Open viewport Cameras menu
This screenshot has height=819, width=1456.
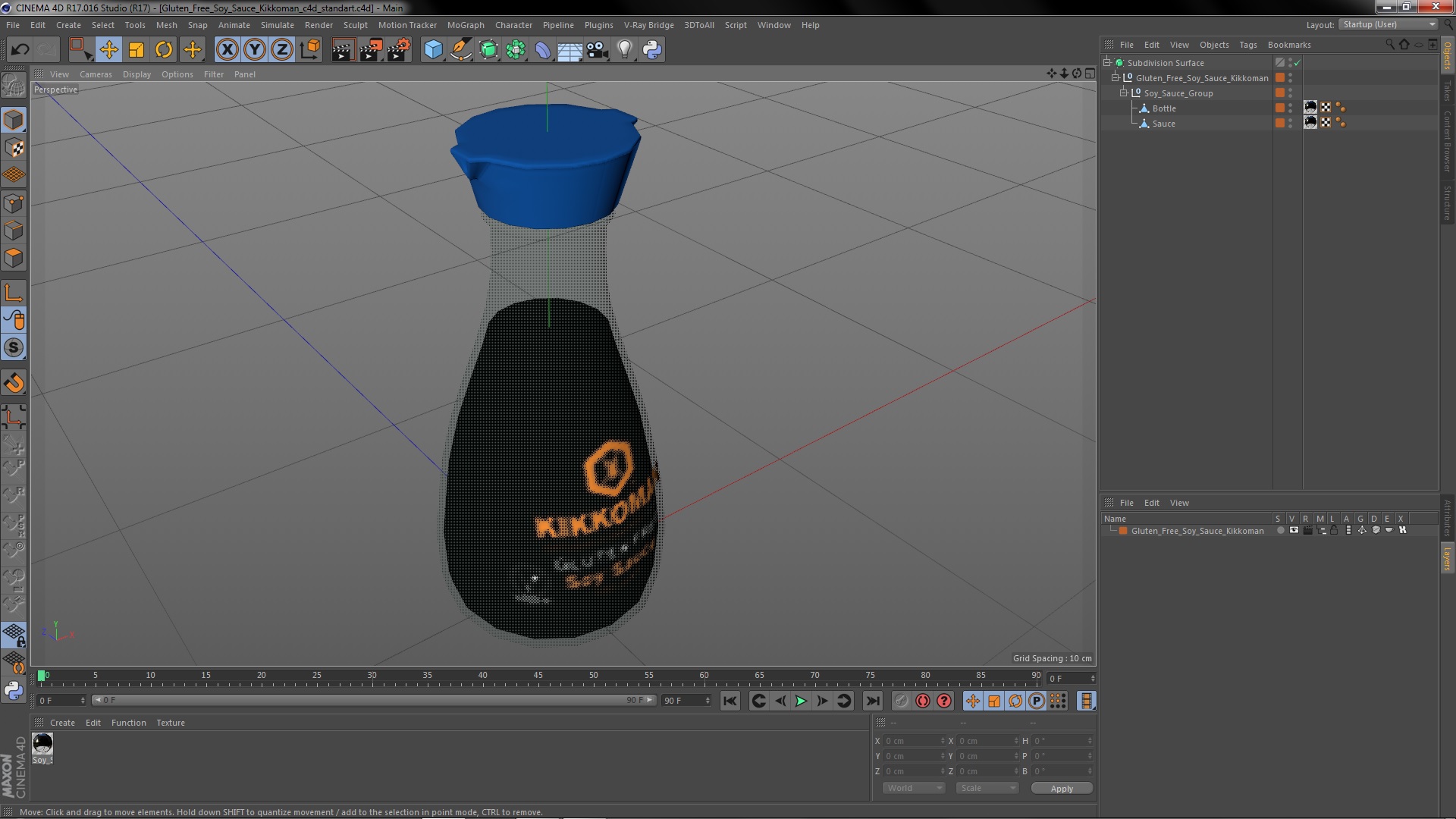[96, 74]
